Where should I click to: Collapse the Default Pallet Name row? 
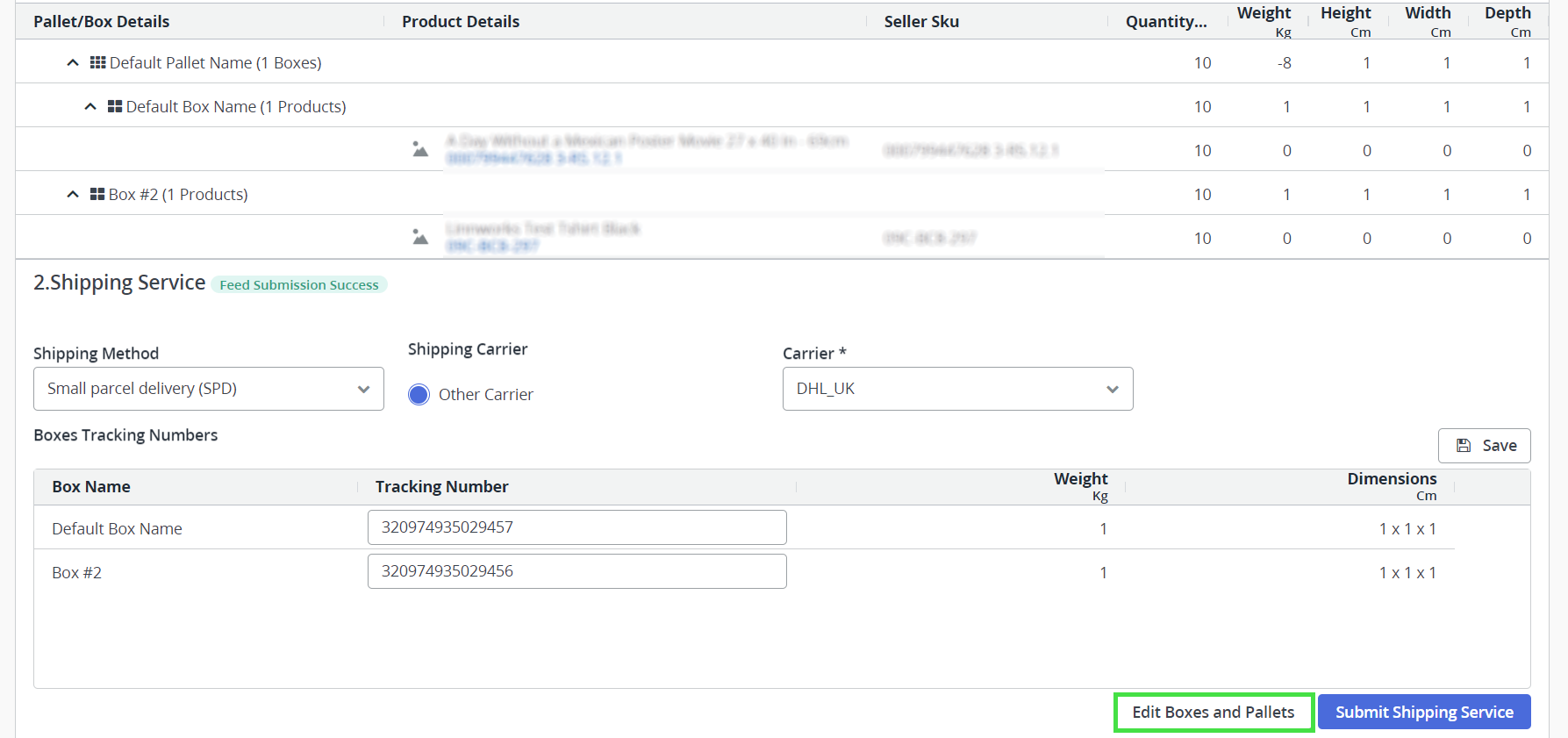pyautogui.click(x=73, y=63)
